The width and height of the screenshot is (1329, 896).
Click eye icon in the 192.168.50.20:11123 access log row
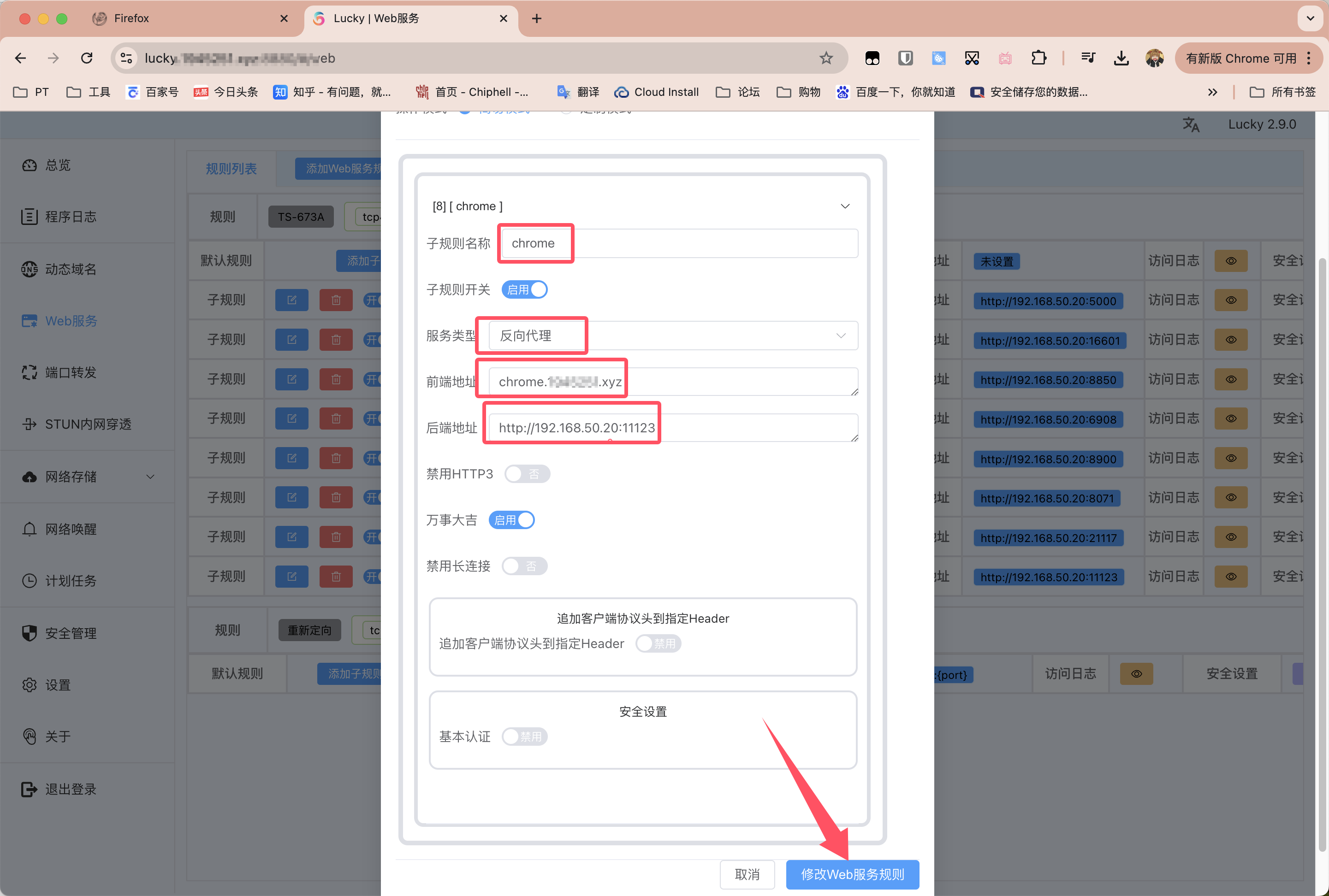click(1231, 576)
